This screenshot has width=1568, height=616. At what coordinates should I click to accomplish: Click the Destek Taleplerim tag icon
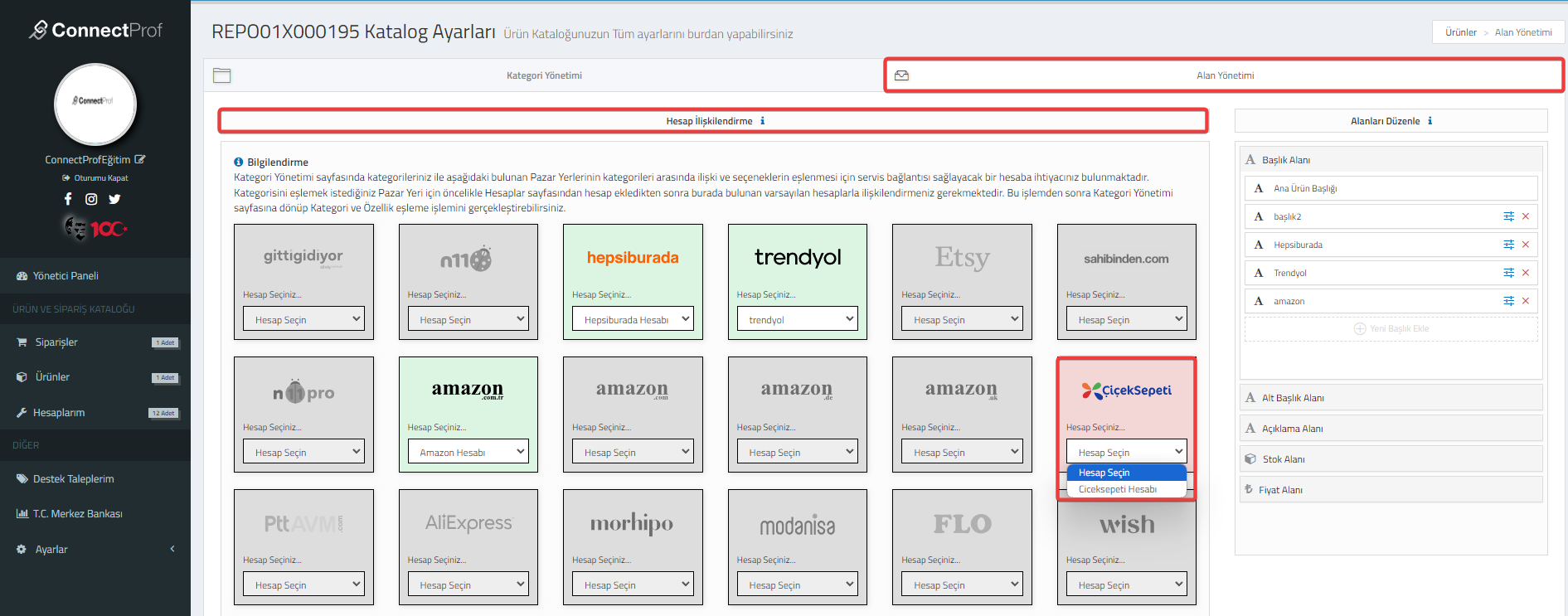pos(22,479)
